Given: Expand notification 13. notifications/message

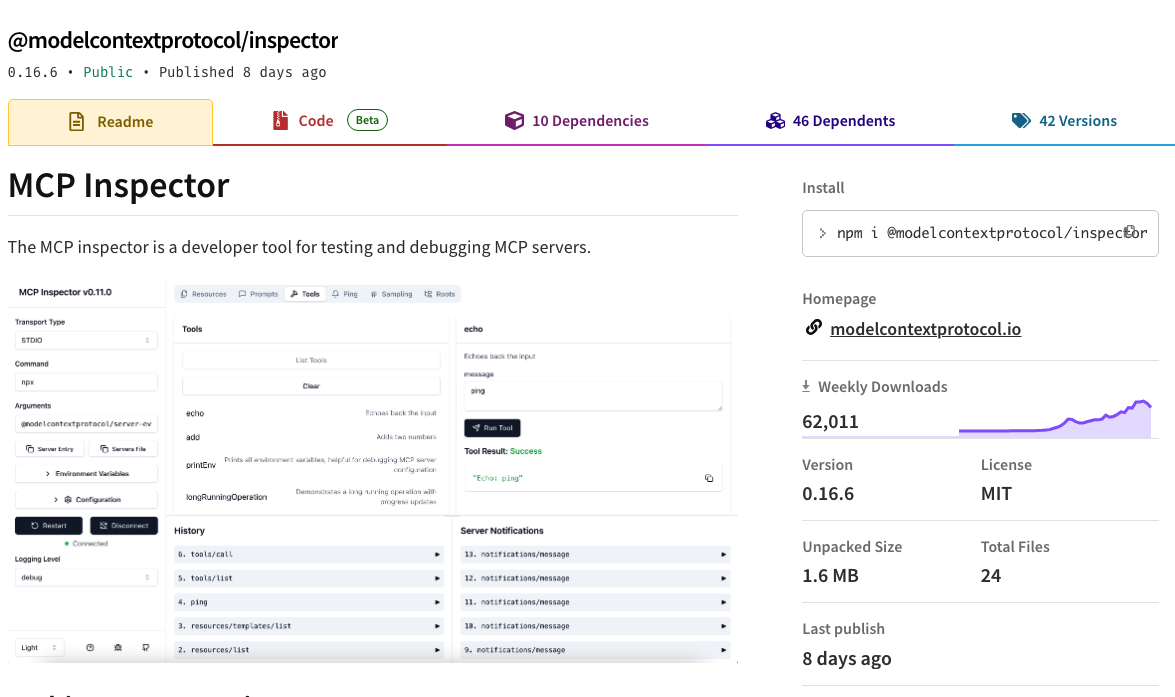Looking at the screenshot, I should pos(595,555).
